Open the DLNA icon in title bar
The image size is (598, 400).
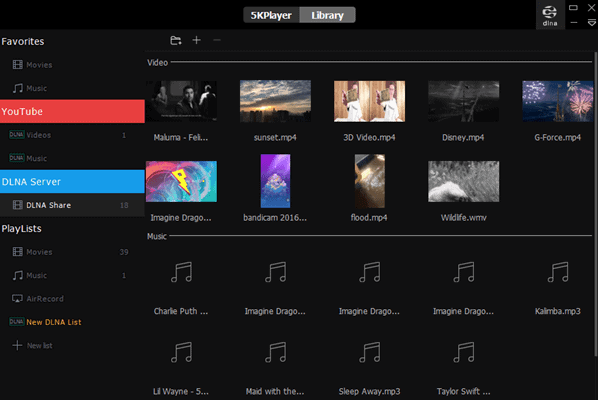(550, 15)
